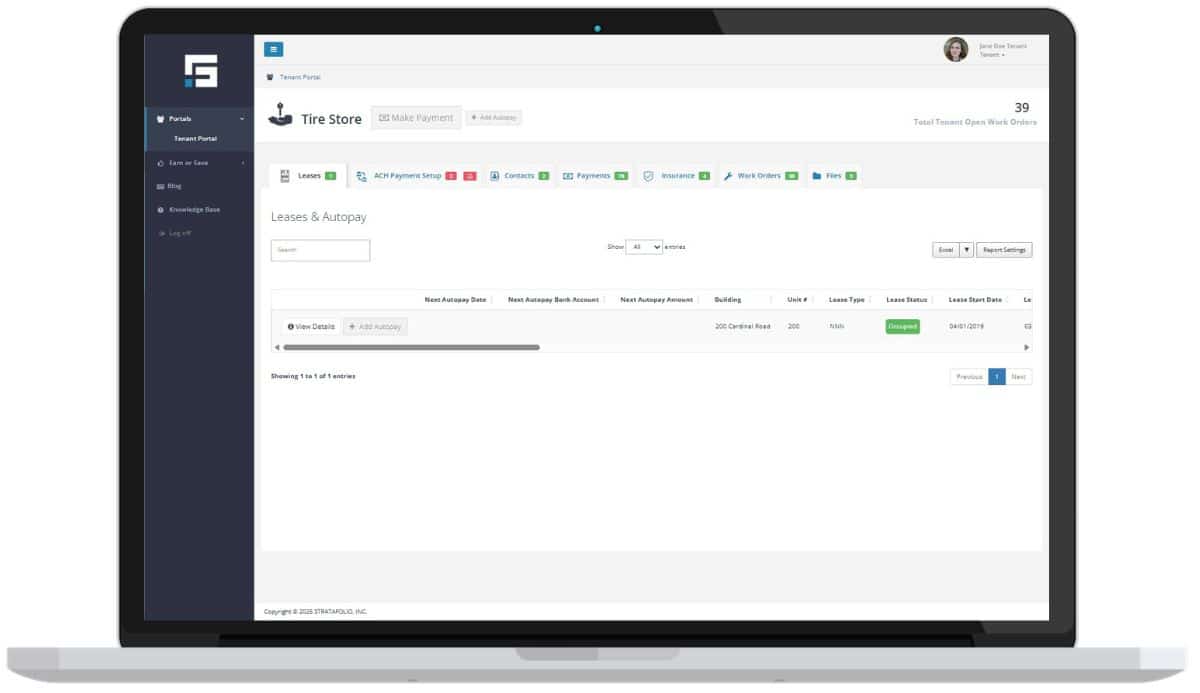Screen dimensions: 1200x693
Task: Click Add Autopay button beside Make Payment
Action: (494, 118)
